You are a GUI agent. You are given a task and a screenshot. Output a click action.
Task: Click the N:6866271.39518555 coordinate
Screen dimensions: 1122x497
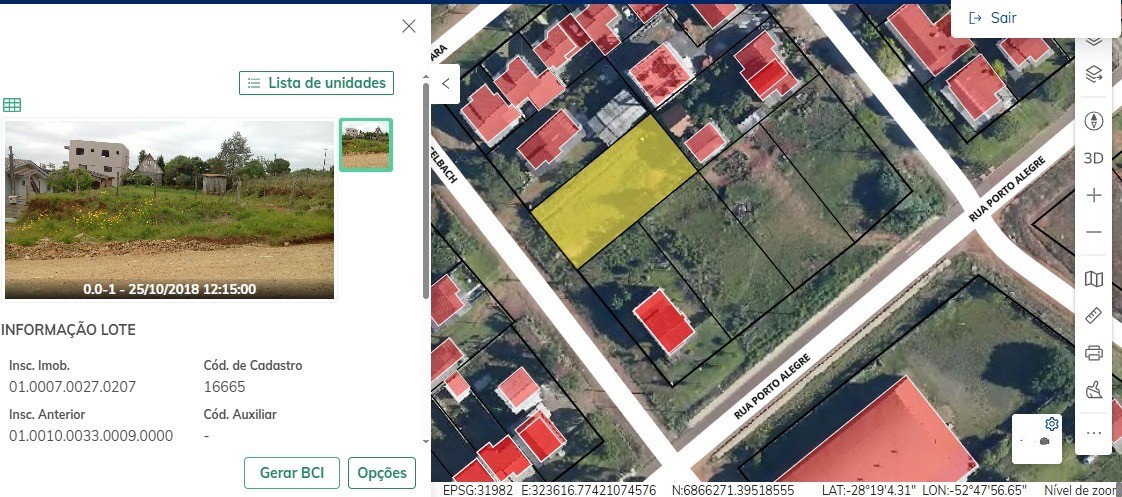click(733, 491)
